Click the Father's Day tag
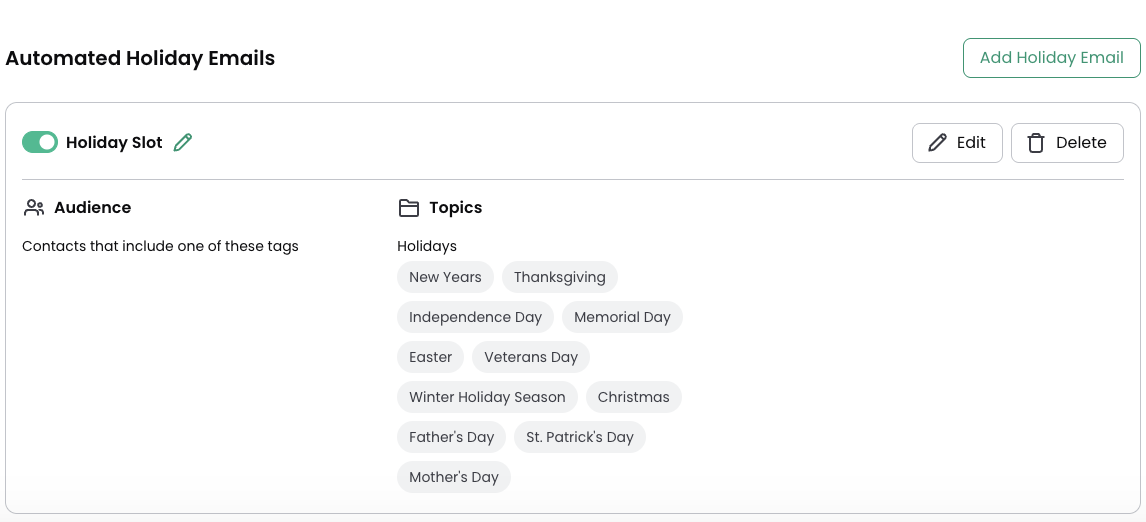 pyautogui.click(x=451, y=437)
